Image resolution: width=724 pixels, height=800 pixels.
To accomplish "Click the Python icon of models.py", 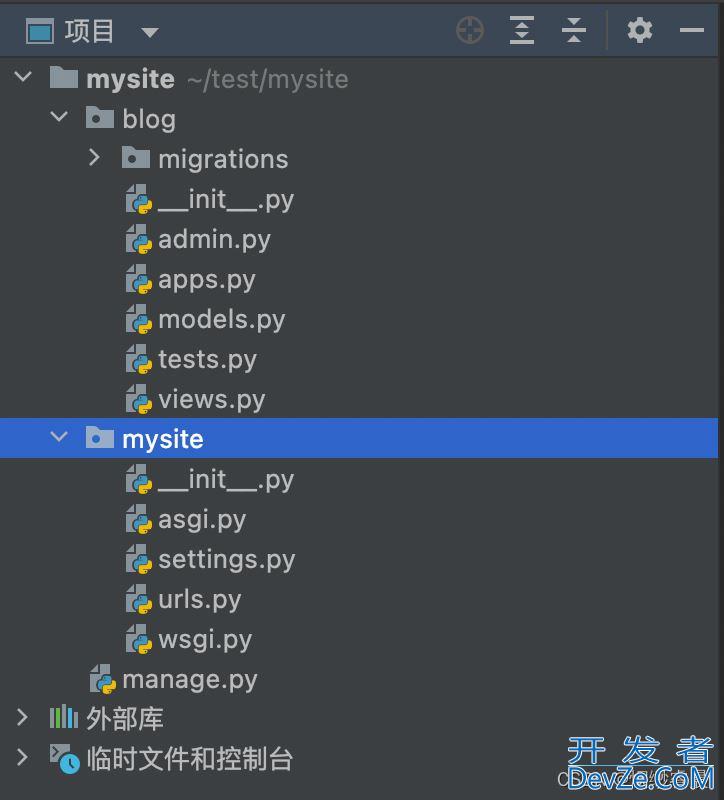I will pyautogui.click(x=139, y=319).
